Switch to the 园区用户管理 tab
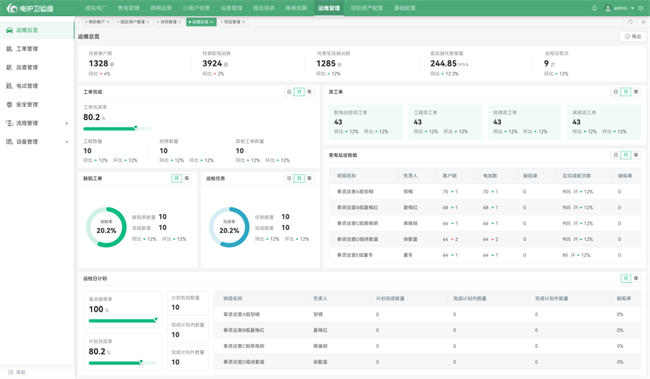This screenshot has height=379, width=650. 132,22
